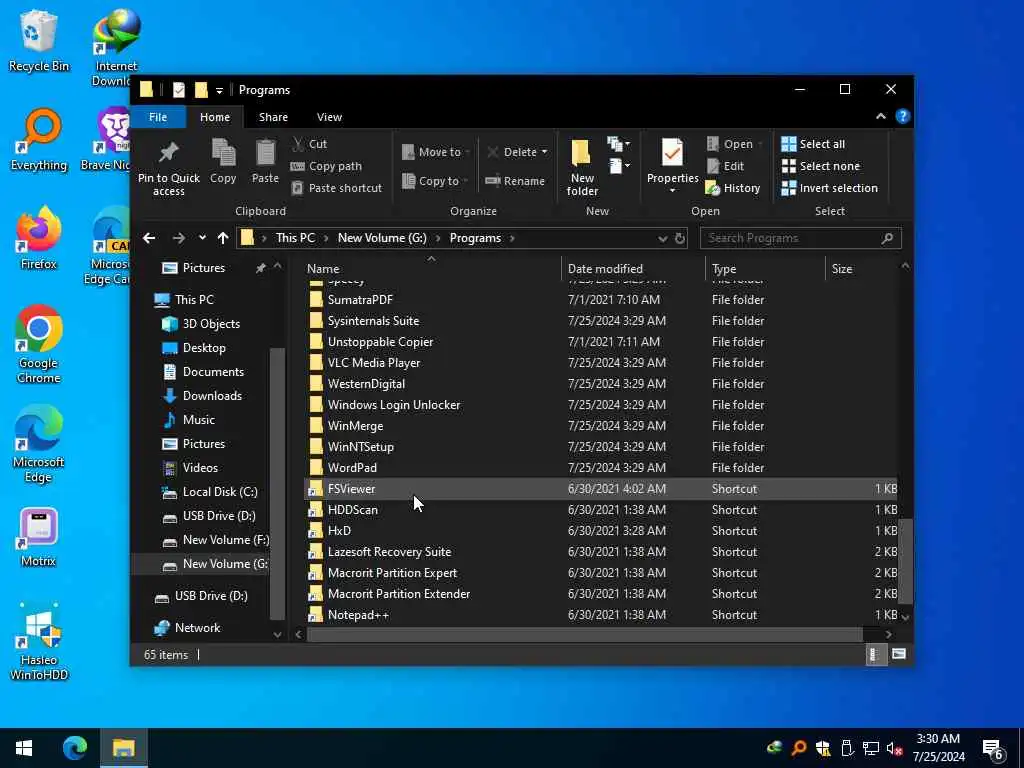This screenshot has height=768, width=1024.
Task: Switch to Large icons view layout
Action: [x=899, y=654]
